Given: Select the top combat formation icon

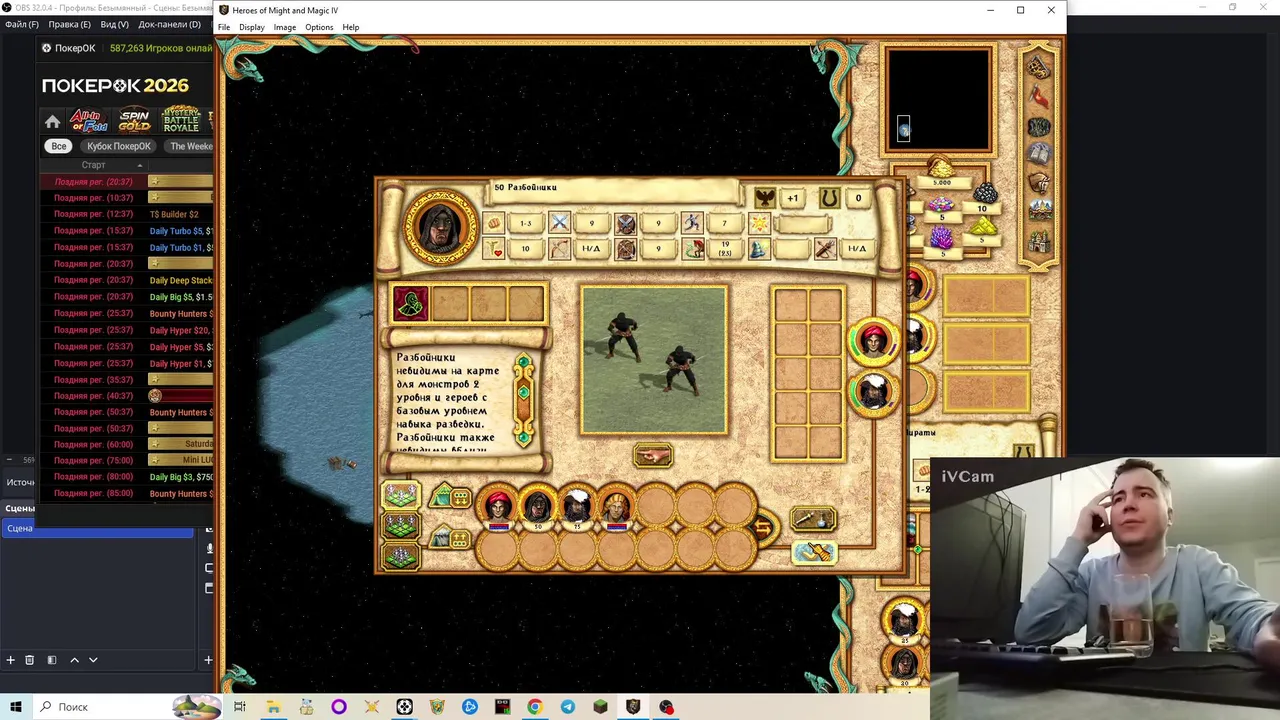Looking at the screenshot, I should point(400,494).
